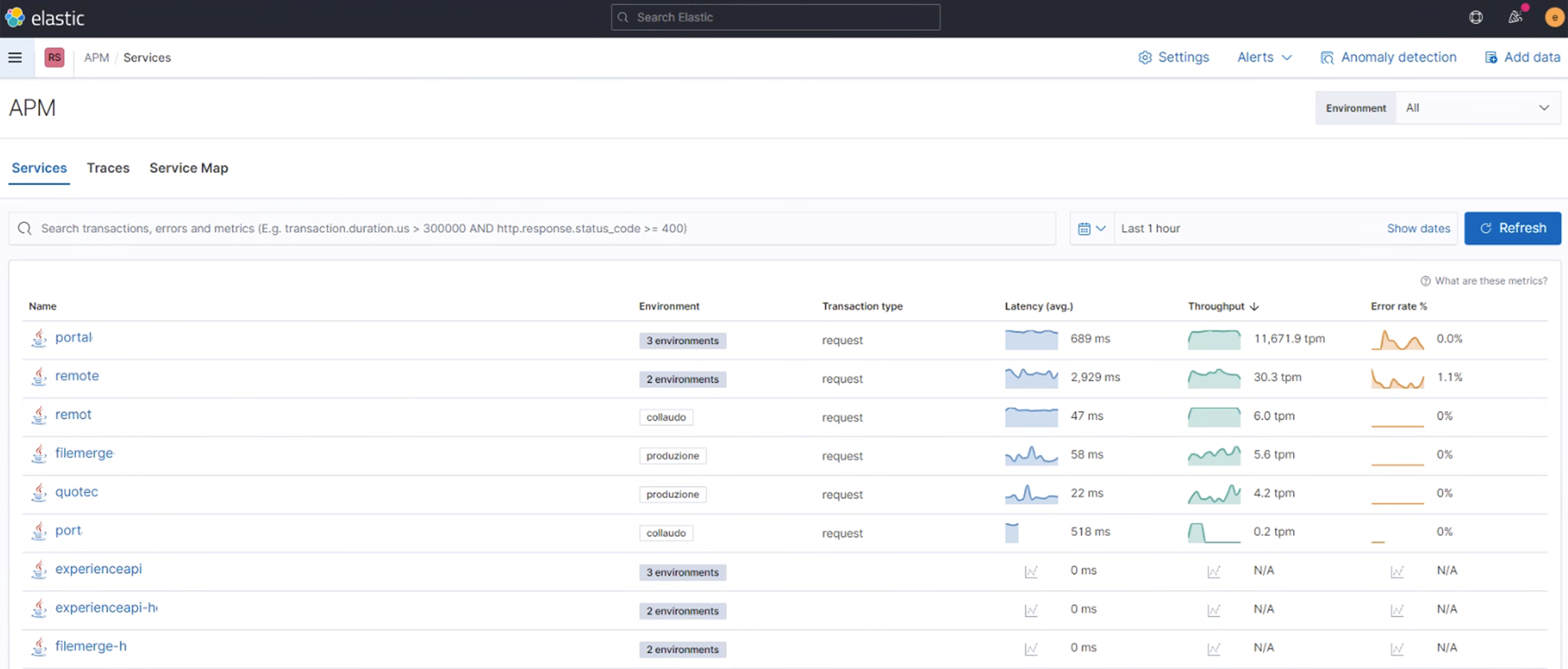This screenshot has height=669, width=1568.
Task: Open the newsfeed notifications icon
Action: [x=1515, y=17]
